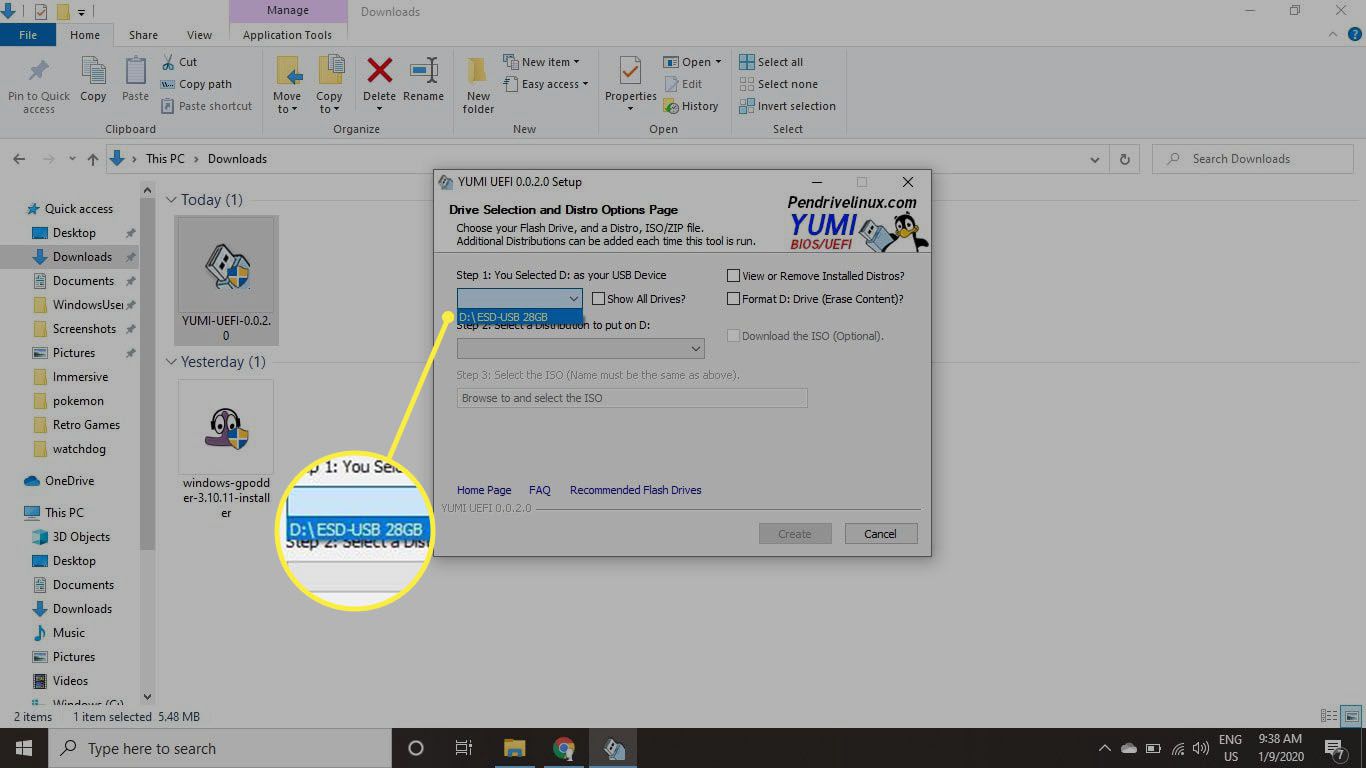1366x768 pixels.
Task: Open Chrome from the taskbar
Action: coord(564,749)
